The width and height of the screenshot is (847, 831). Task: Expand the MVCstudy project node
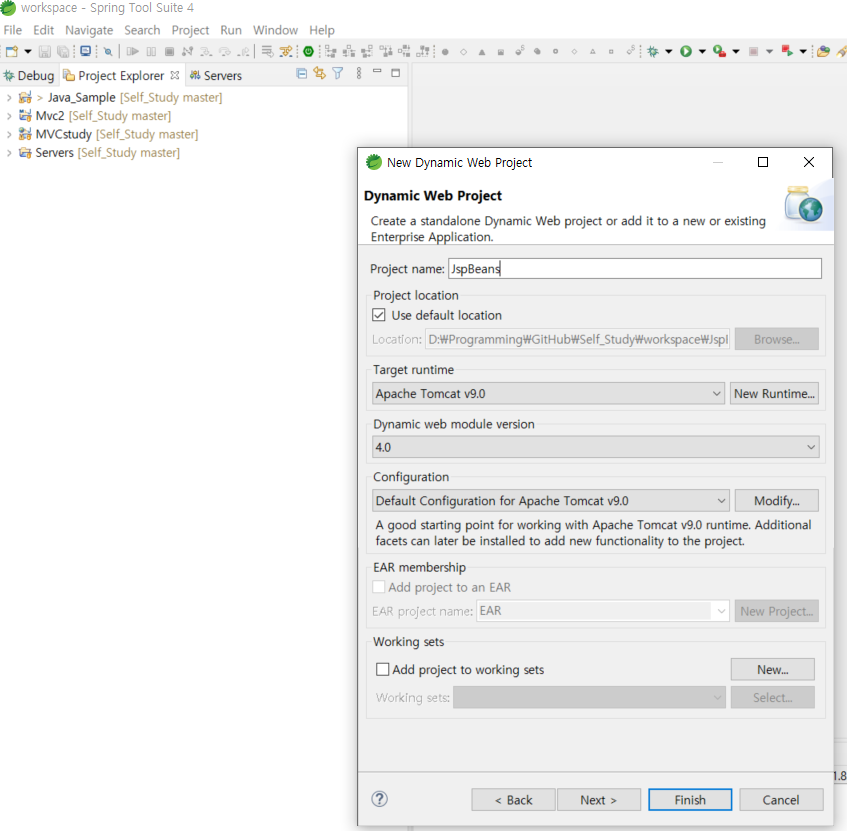pos(9,135)
